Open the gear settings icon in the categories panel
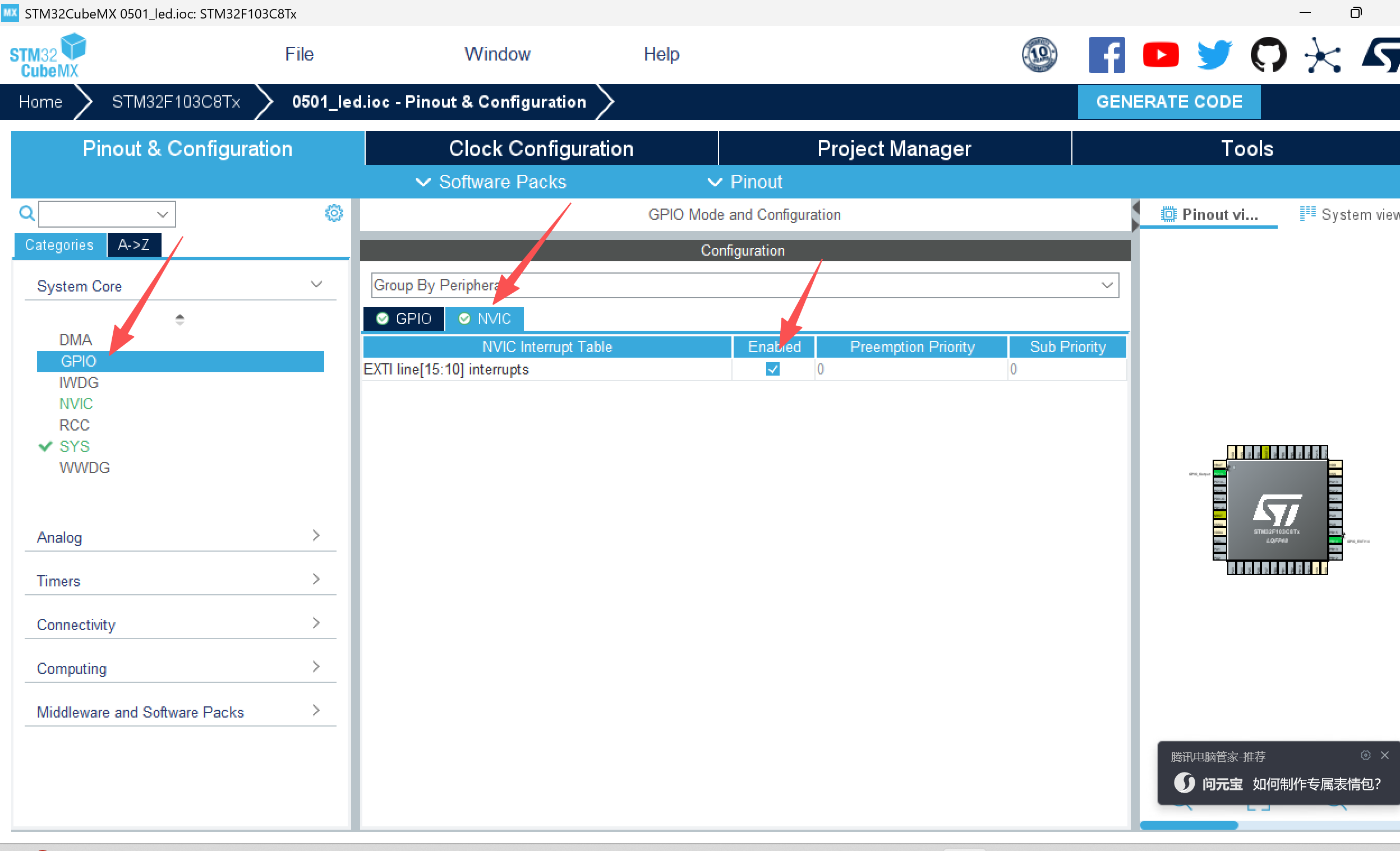Screen dimensions: 1400x851 [x=334, y=214]
